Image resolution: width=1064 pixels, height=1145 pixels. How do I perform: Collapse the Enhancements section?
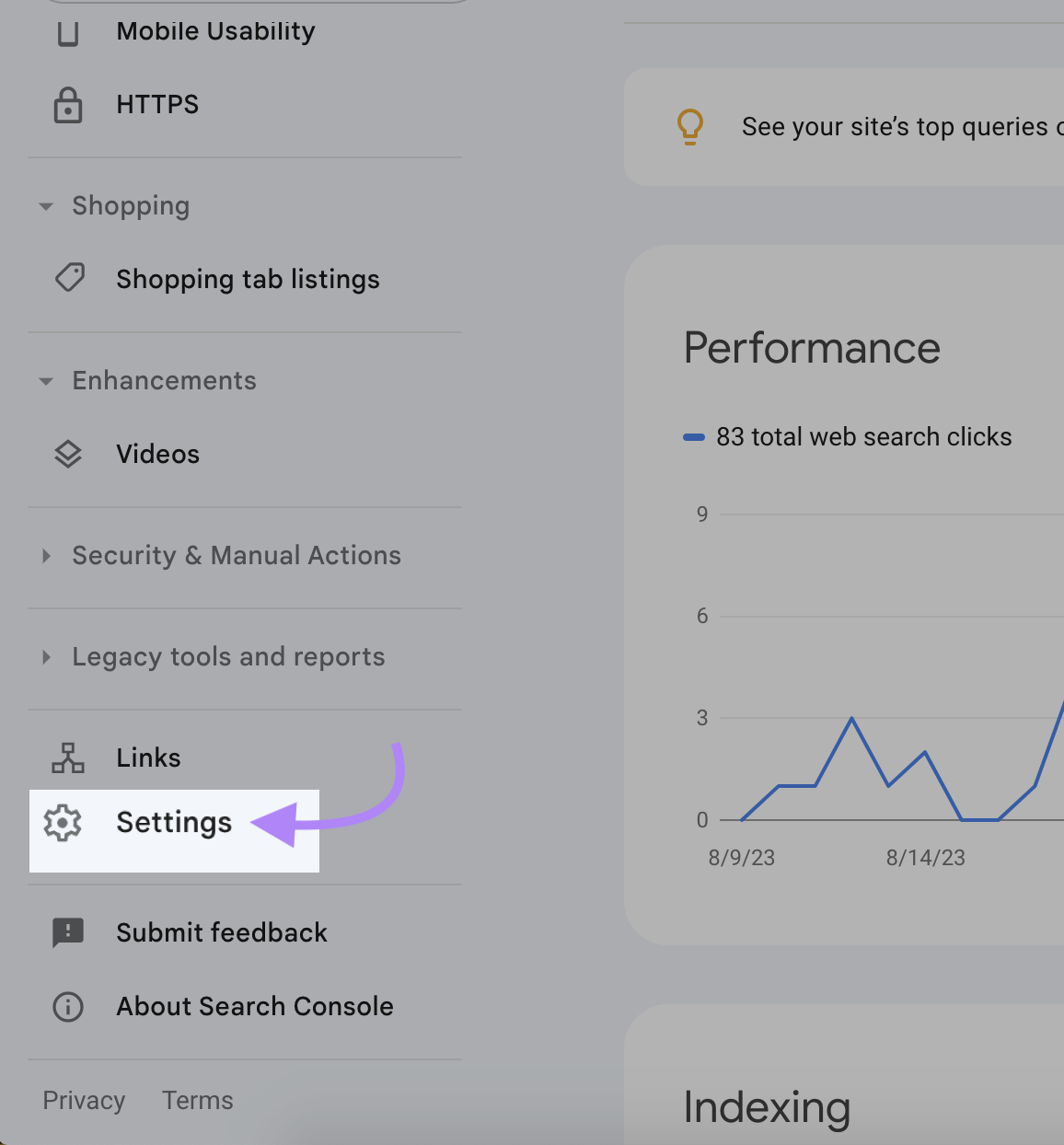click(x=47, y=381)
